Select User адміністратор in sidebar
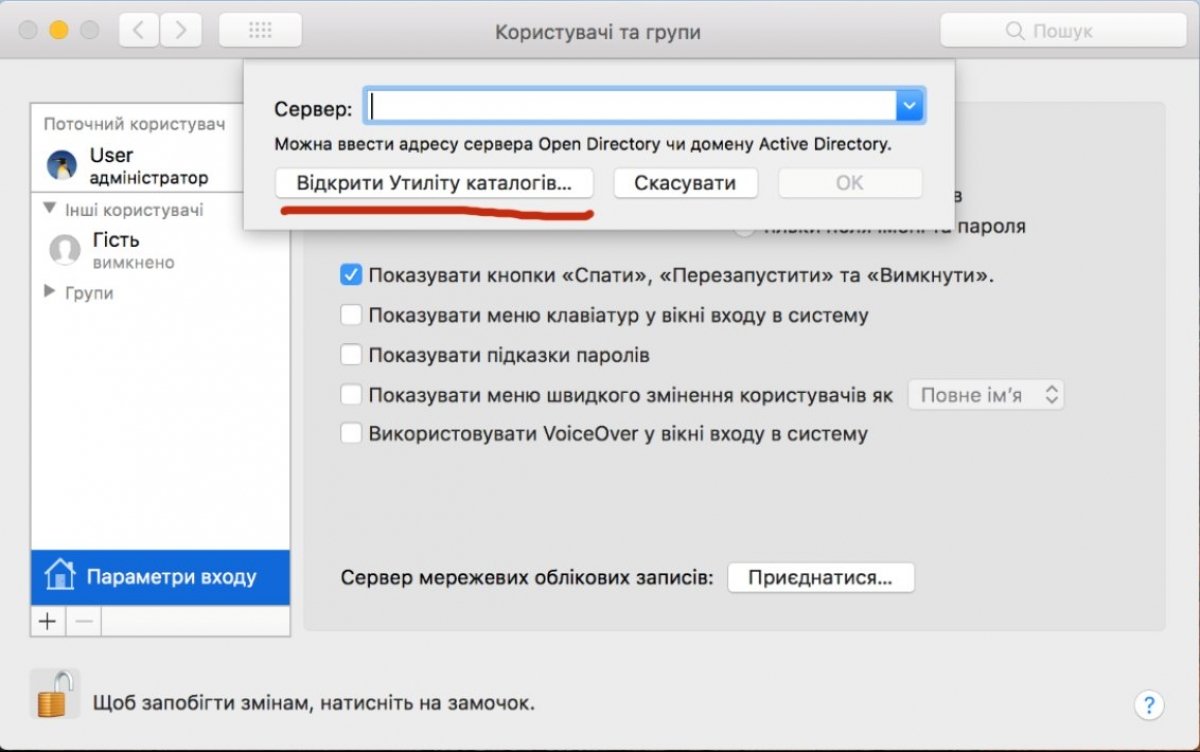 click(x=160, y=166)
